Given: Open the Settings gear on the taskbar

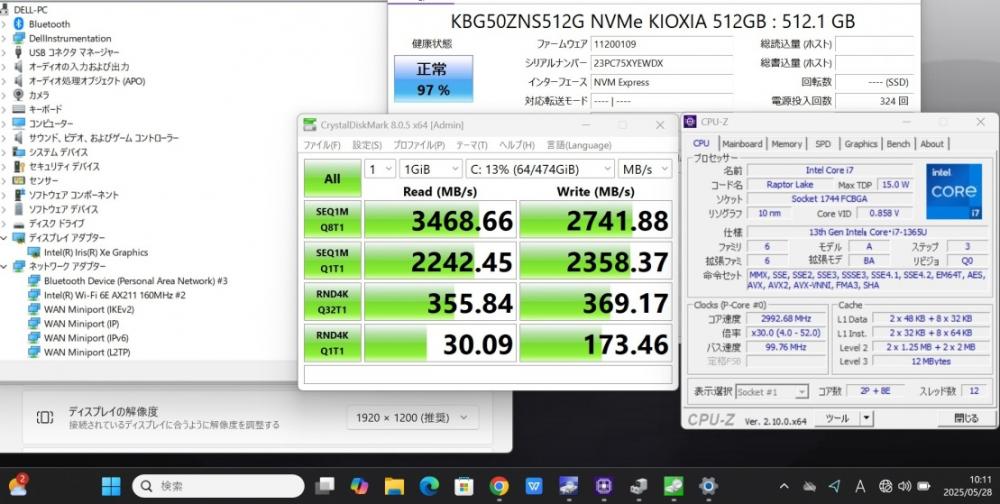Looking at the screenshot, I should point(708,486).
